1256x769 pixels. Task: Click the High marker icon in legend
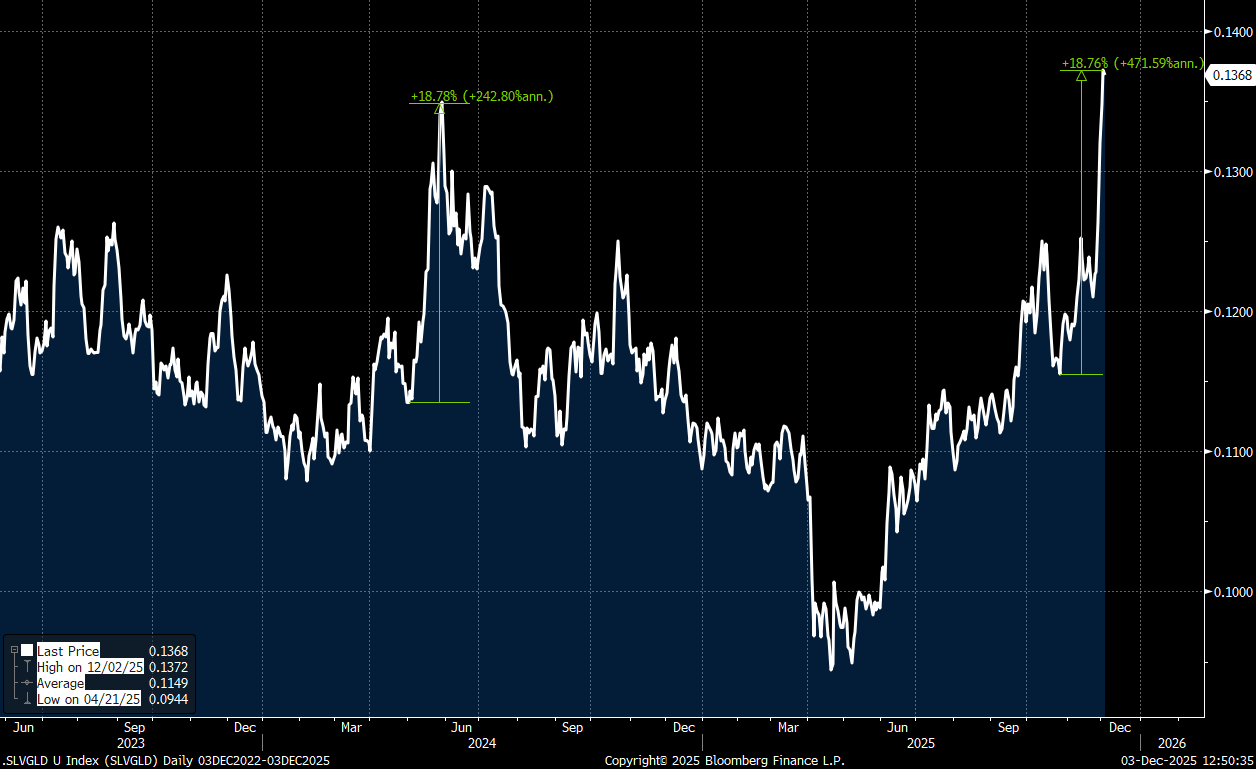coord(27,667)
